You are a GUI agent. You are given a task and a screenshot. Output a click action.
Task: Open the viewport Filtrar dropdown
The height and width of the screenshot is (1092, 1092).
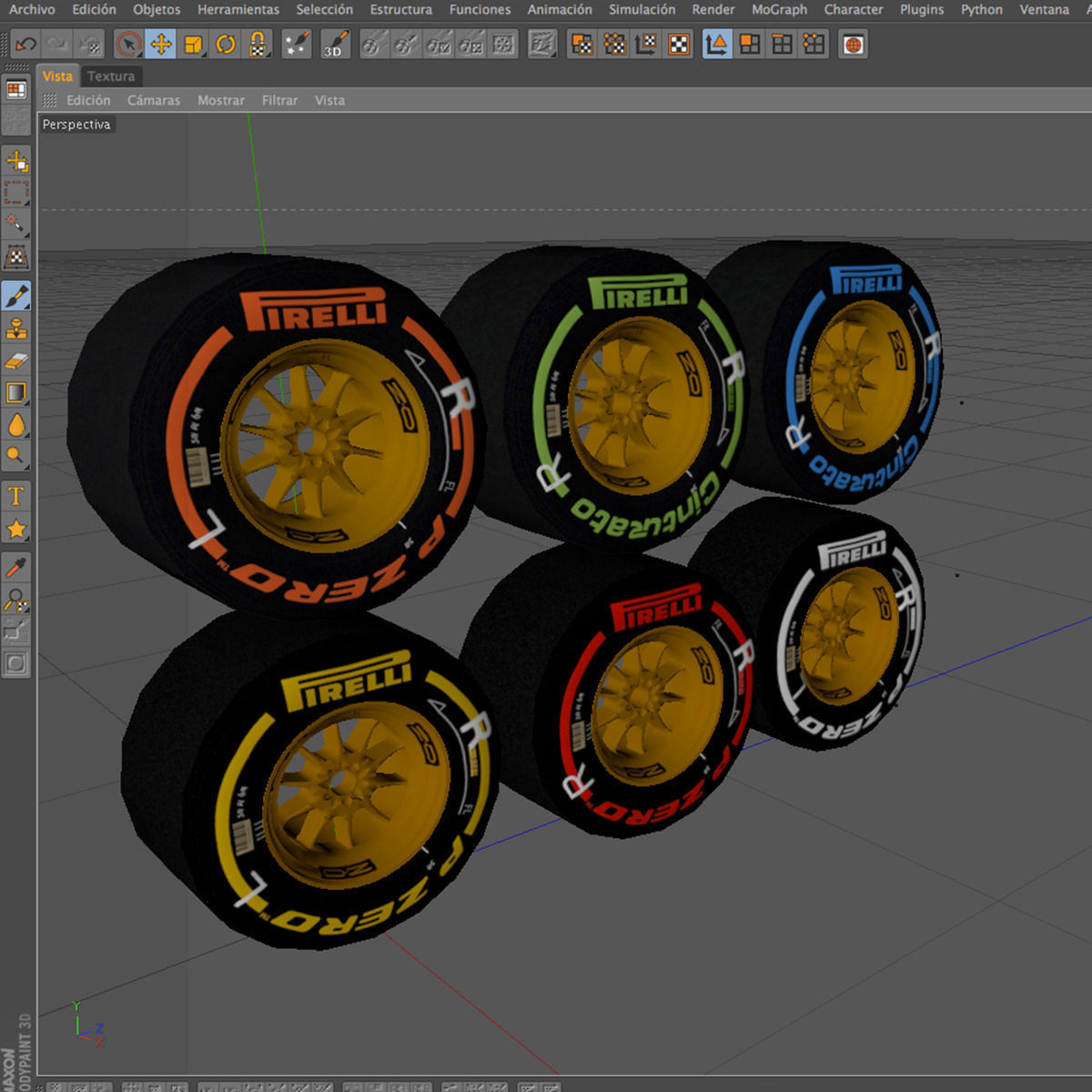tap(280, 100)
